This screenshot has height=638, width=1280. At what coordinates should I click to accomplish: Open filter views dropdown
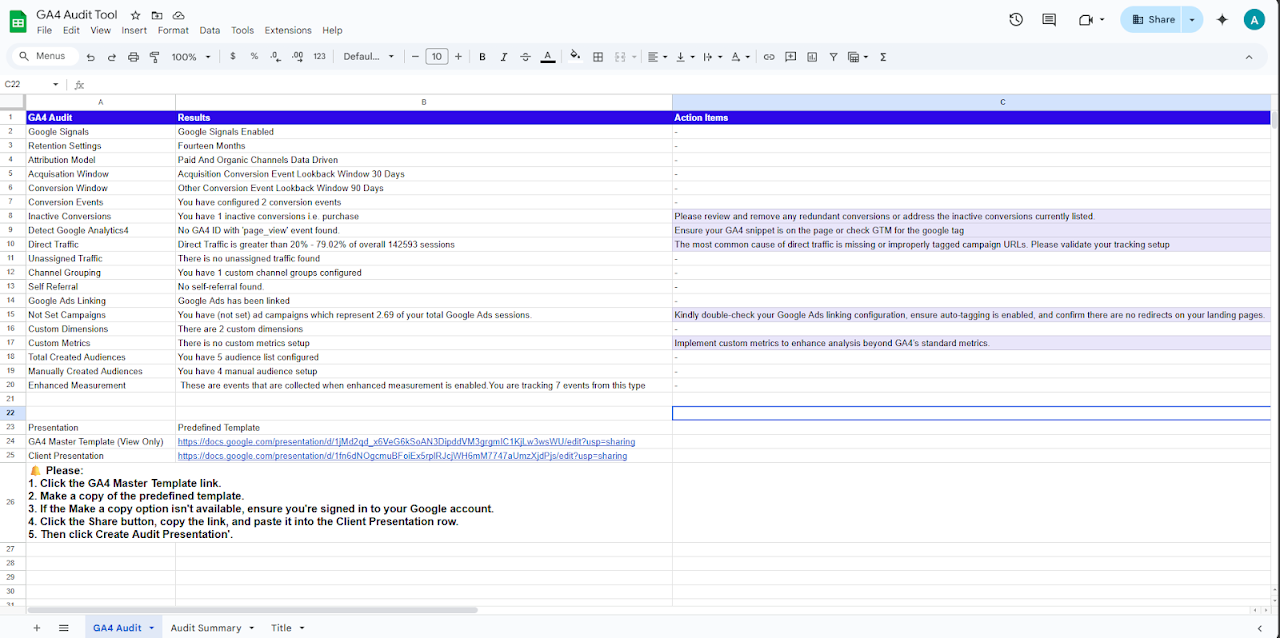tap(858, 57)
